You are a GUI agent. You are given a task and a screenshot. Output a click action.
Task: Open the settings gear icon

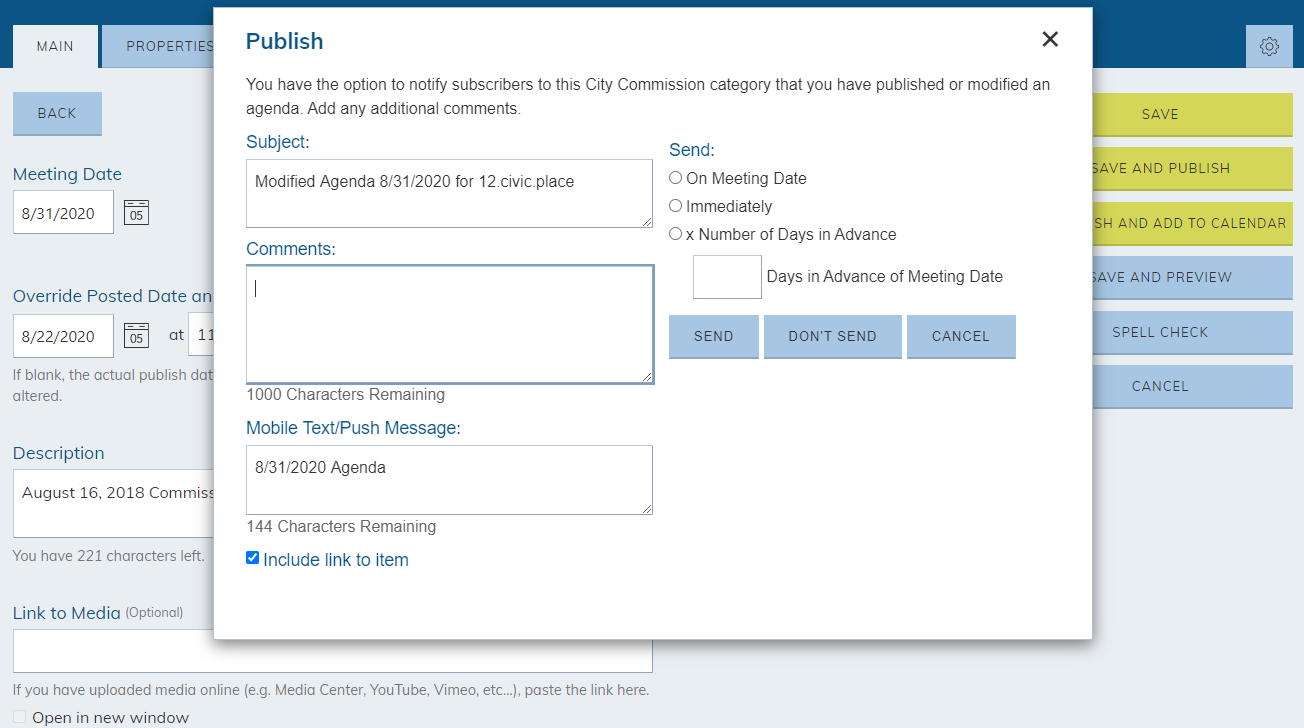click(x=1269, y=46)
